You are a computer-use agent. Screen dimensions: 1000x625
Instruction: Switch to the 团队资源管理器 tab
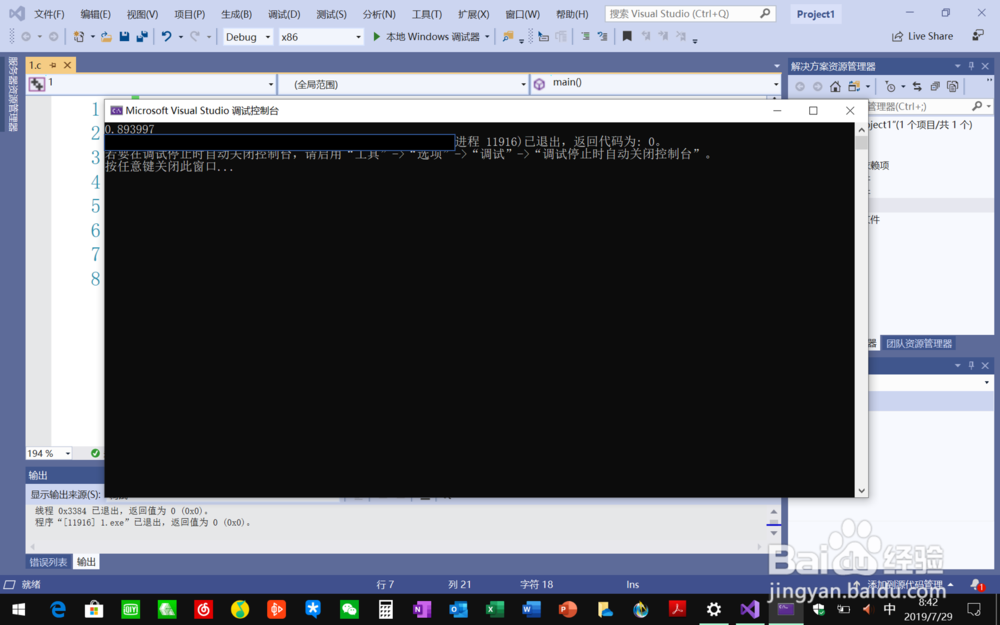(919, 344)
